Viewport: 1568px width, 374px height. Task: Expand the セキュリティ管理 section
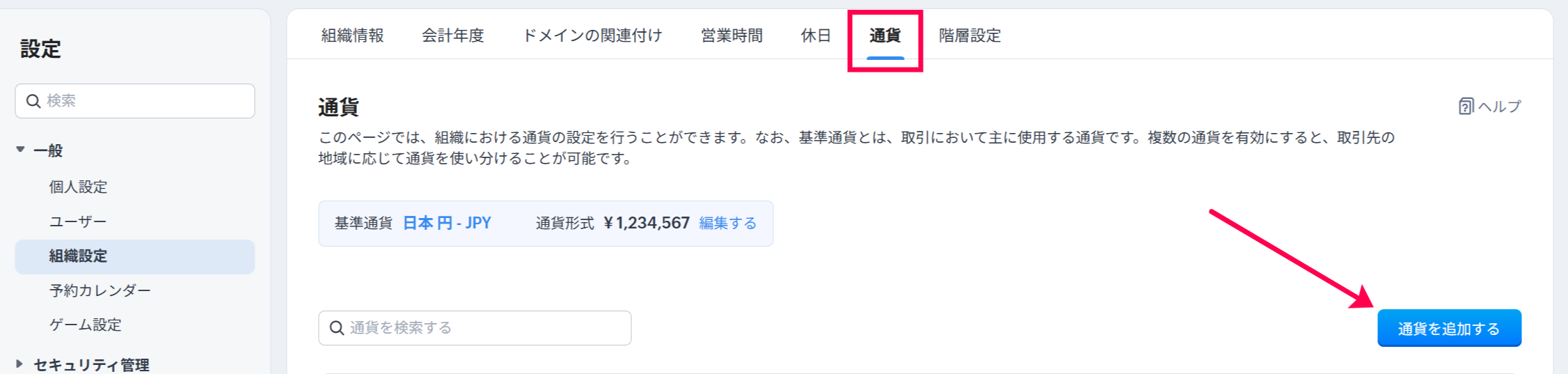click(19, 364)
